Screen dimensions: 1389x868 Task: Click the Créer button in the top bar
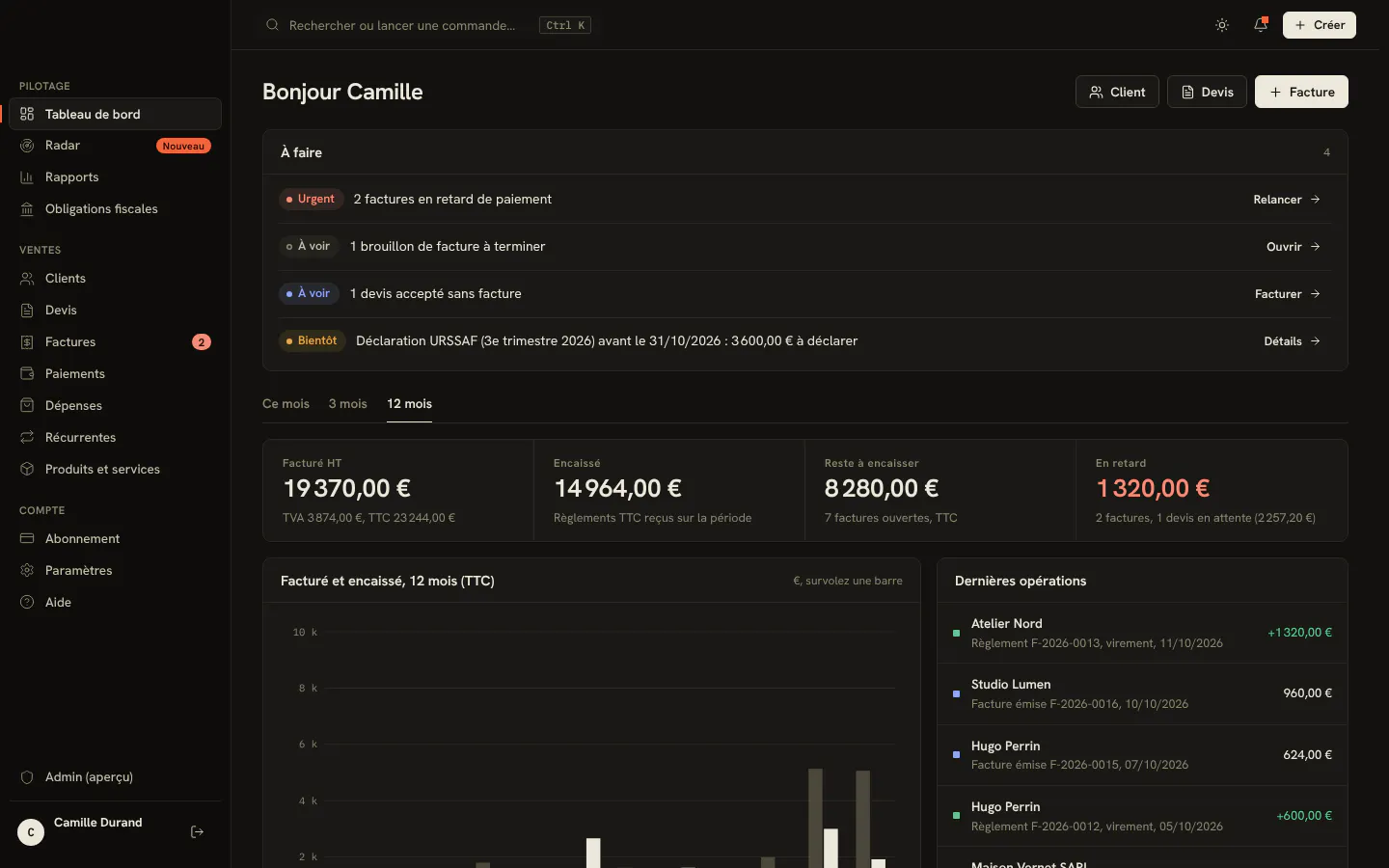pyautogui.click(x=1320, y=25)
